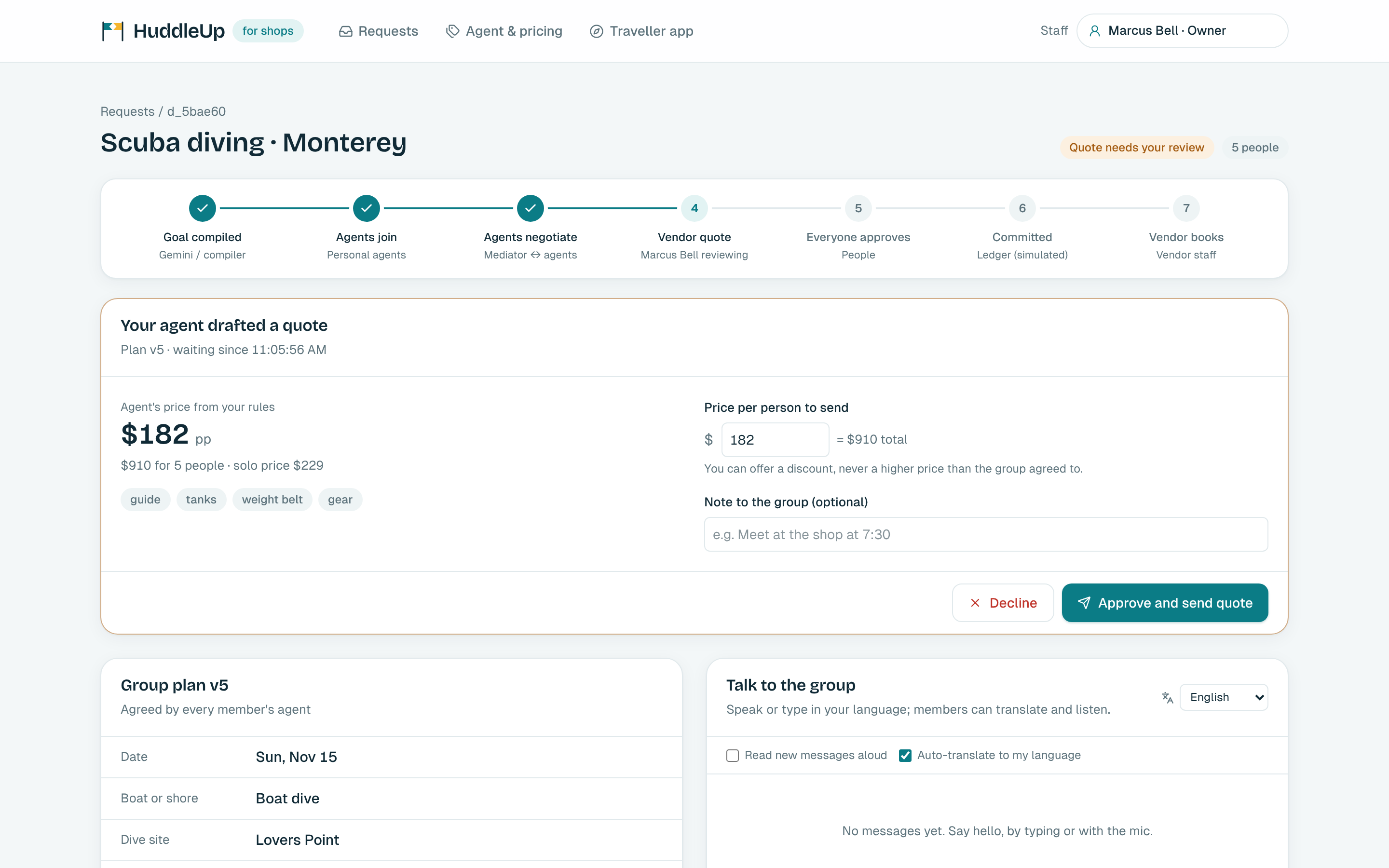Click the 'gear' tag chip

point(340,500)
